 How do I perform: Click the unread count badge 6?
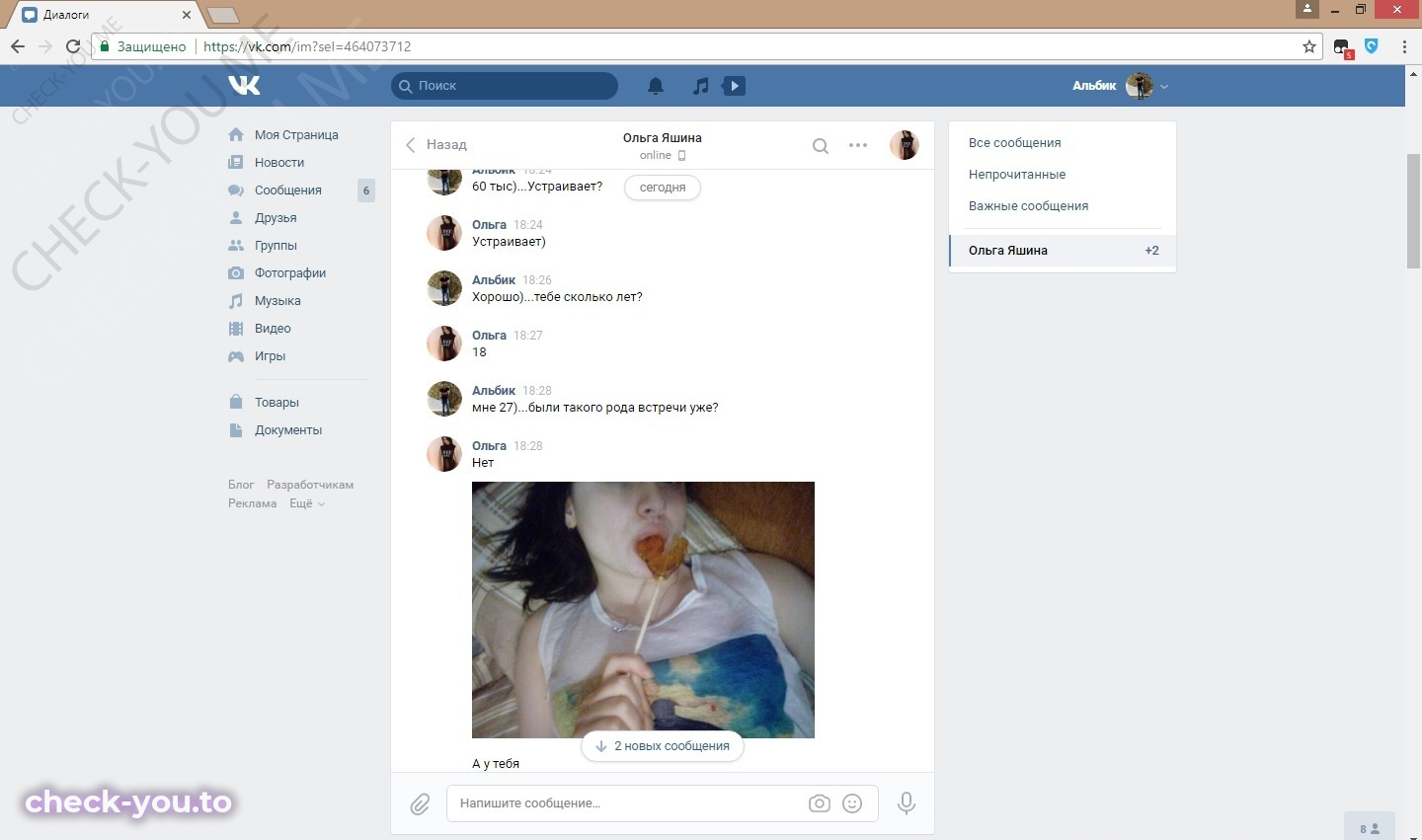(x=366, y=191)
